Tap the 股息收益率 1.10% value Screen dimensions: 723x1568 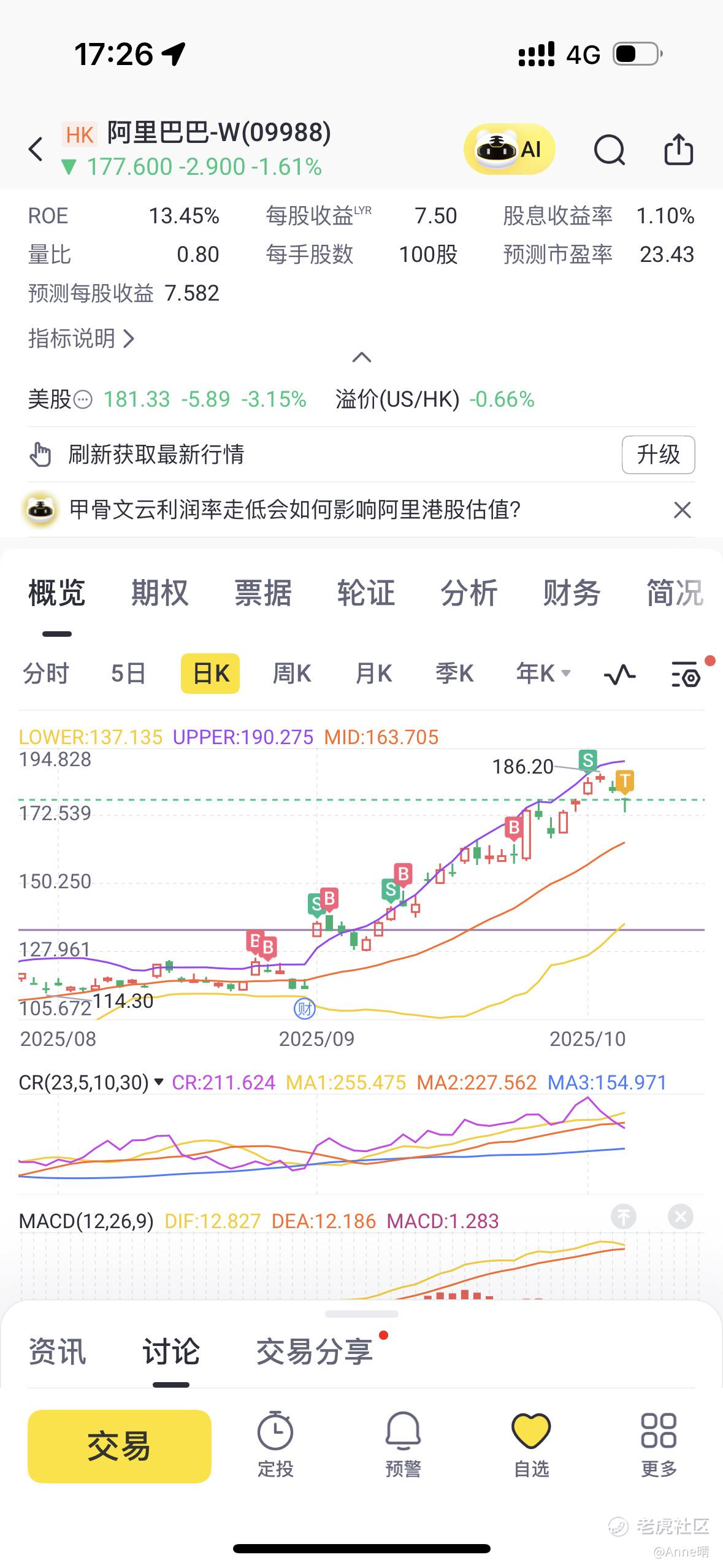pos(599,216)
